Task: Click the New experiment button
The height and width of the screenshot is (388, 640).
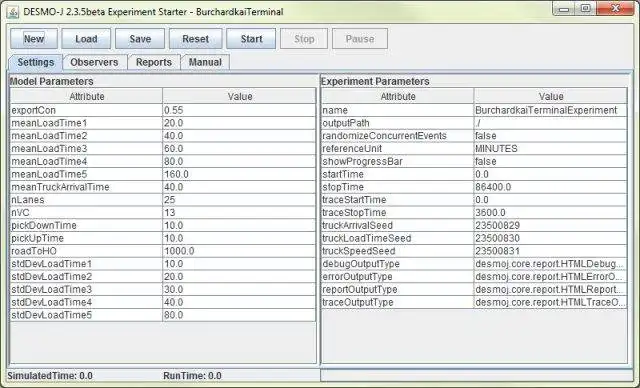Action: coord(34,39)
